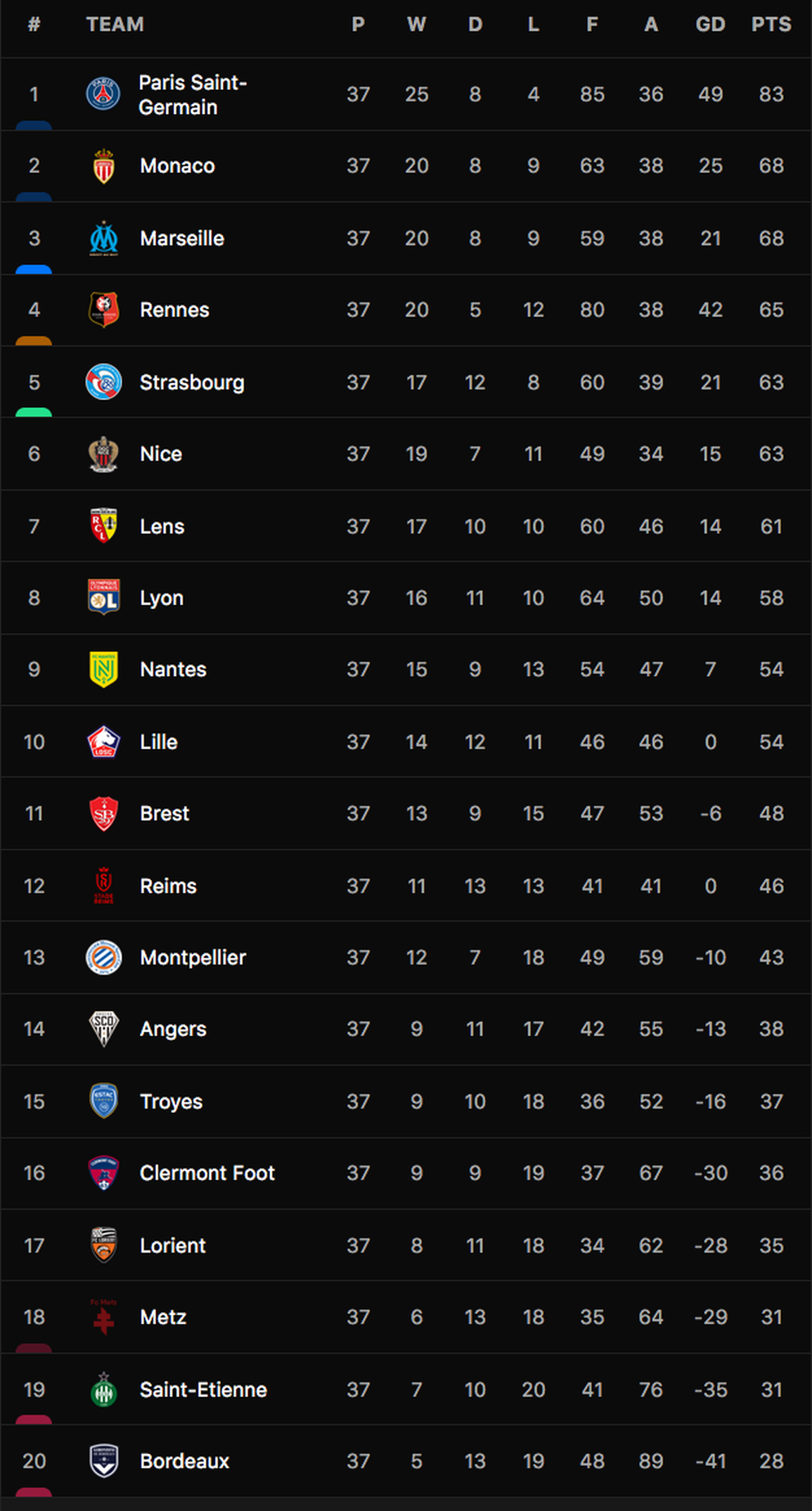Click the orange marker under position 4
Image resolution: width=812 pixels, height=1511 pixels.
tap(34, 340)
